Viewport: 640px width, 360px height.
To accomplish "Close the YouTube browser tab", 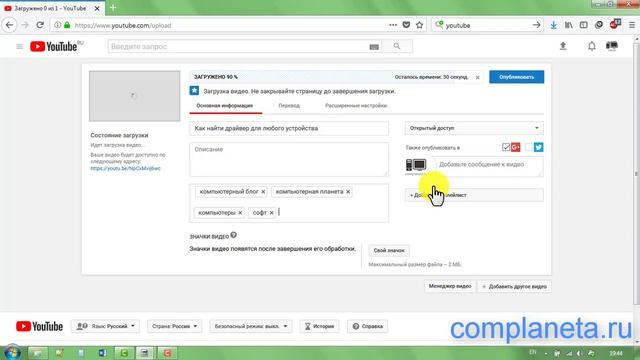I will coord(97,8).
